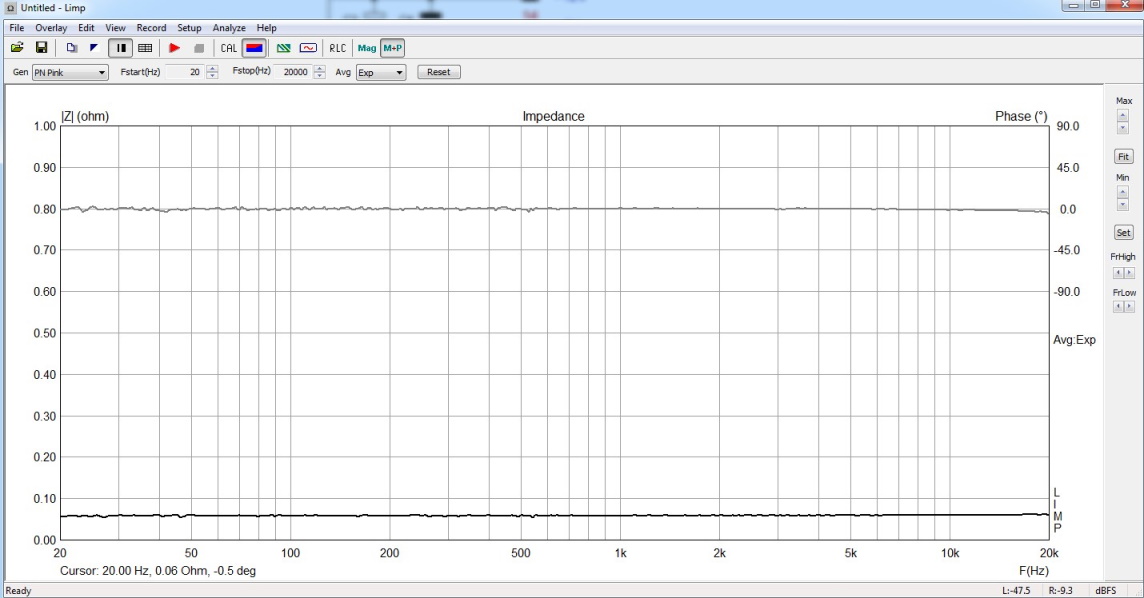
Task: Decrease Fstart with the down spinner arrow
Action: click(212, 76)
